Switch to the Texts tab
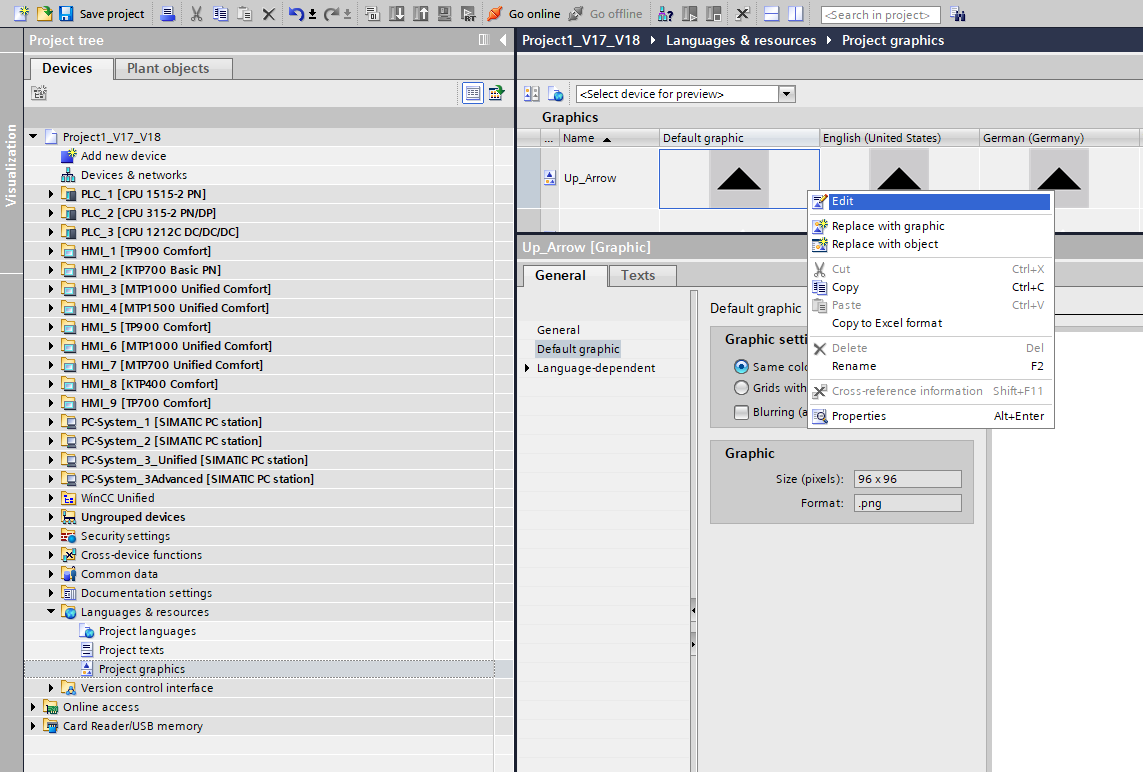1143x772 pixels. click(638, 276)
